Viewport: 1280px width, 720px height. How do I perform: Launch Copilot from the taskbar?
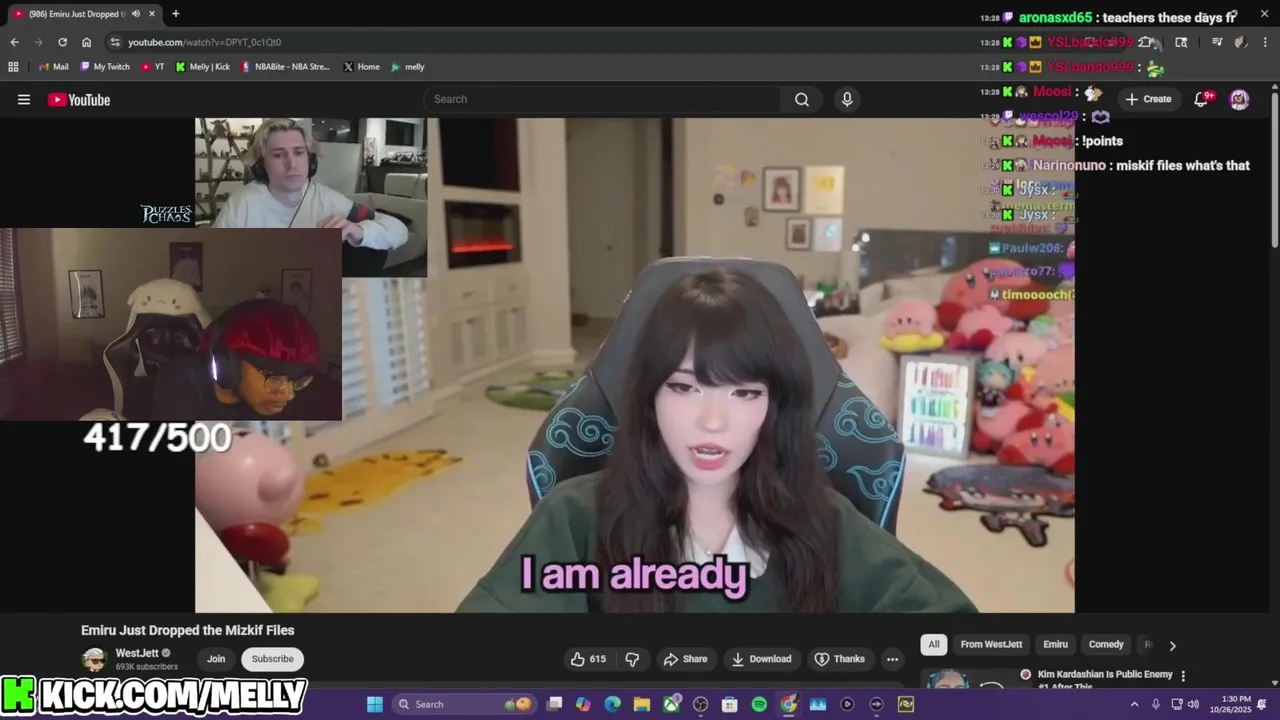pos(583,704)
